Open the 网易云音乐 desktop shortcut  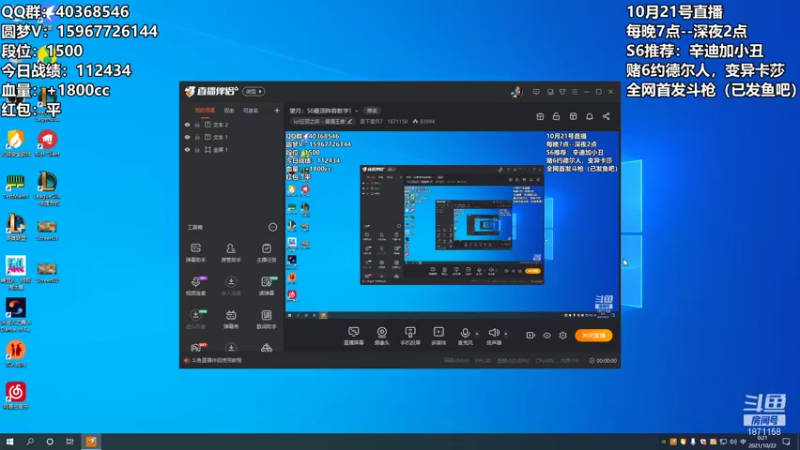16,395
